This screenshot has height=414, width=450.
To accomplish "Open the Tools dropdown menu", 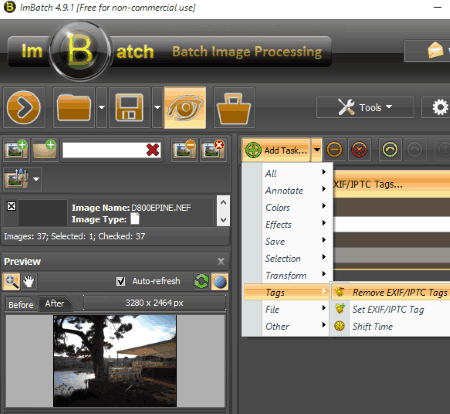I will click(x=365, y=107).
